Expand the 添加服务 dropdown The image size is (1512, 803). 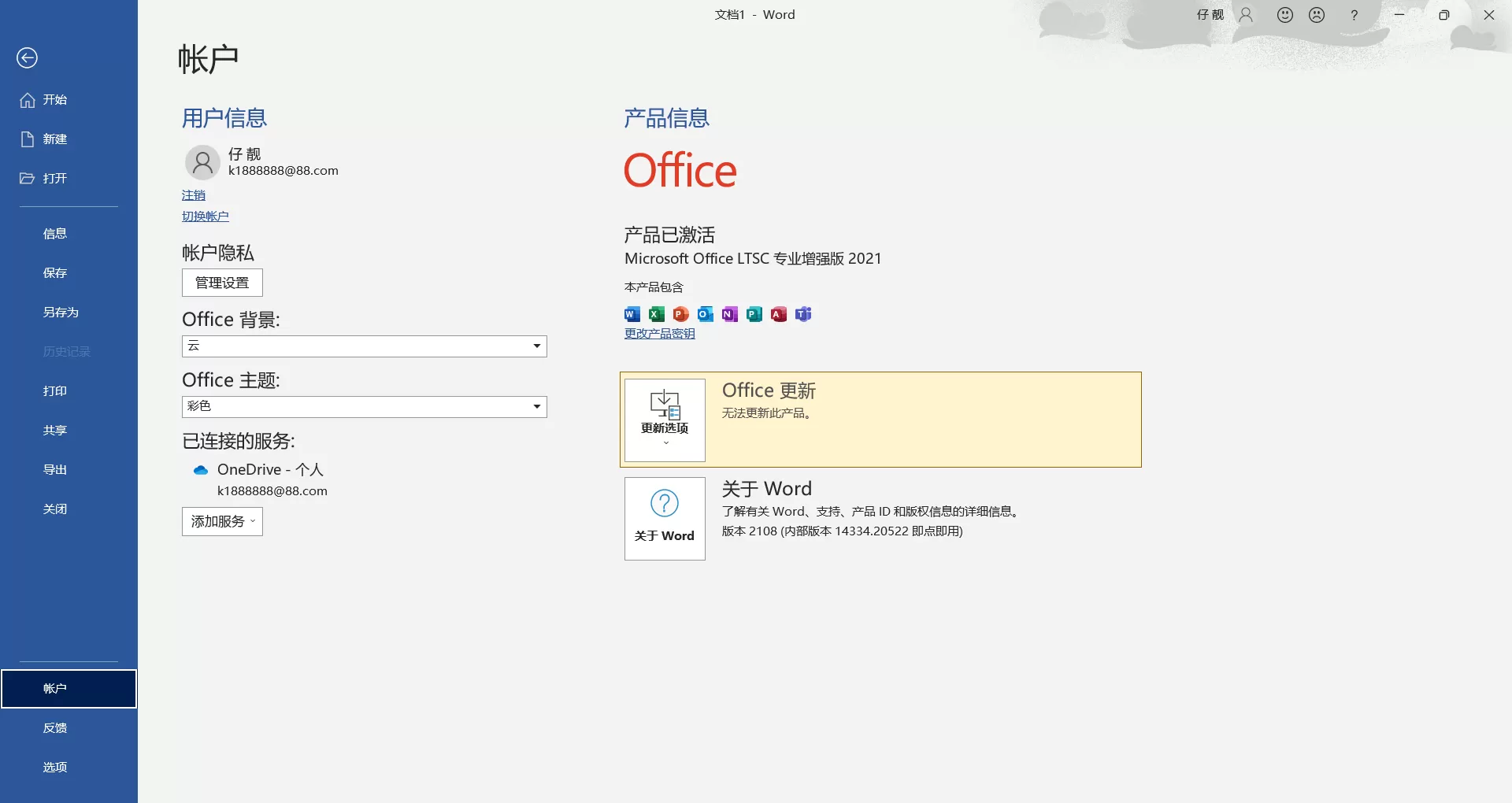click(221, 521)
